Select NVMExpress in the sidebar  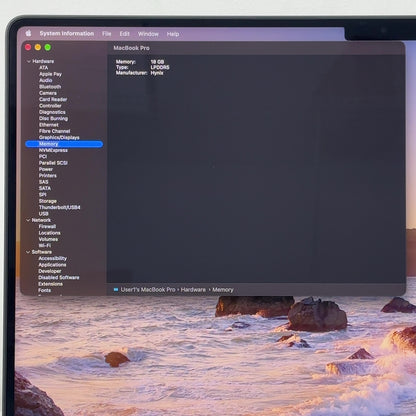(x=53, y=150)
